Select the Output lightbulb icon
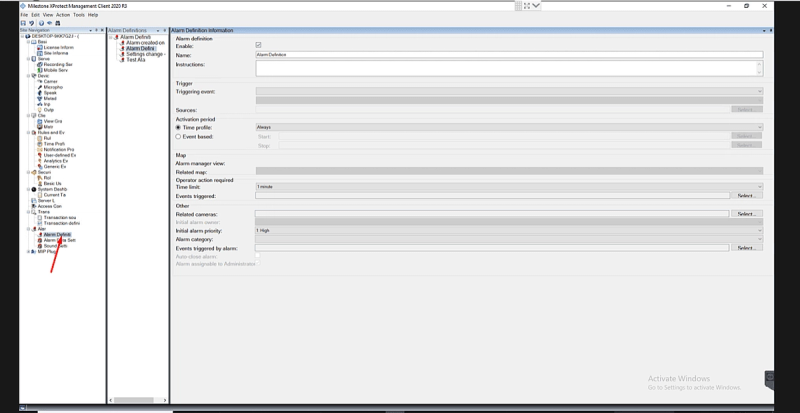Screen dimensions: 800x413 click(x=40, y=110)
